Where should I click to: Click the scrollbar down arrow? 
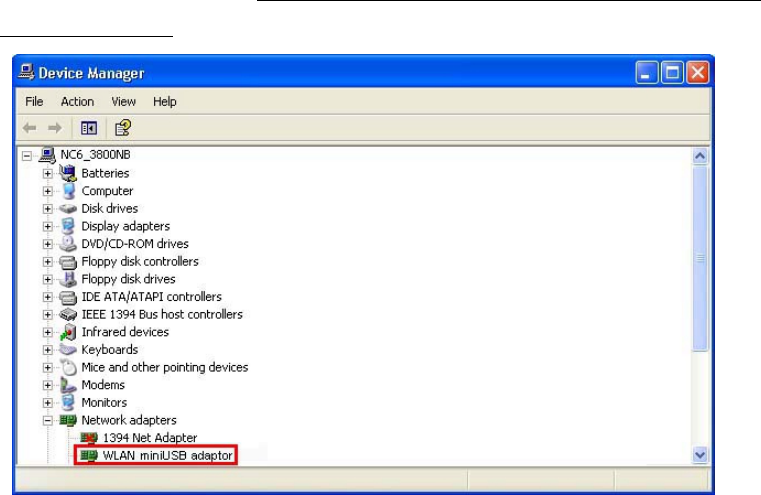700,455
